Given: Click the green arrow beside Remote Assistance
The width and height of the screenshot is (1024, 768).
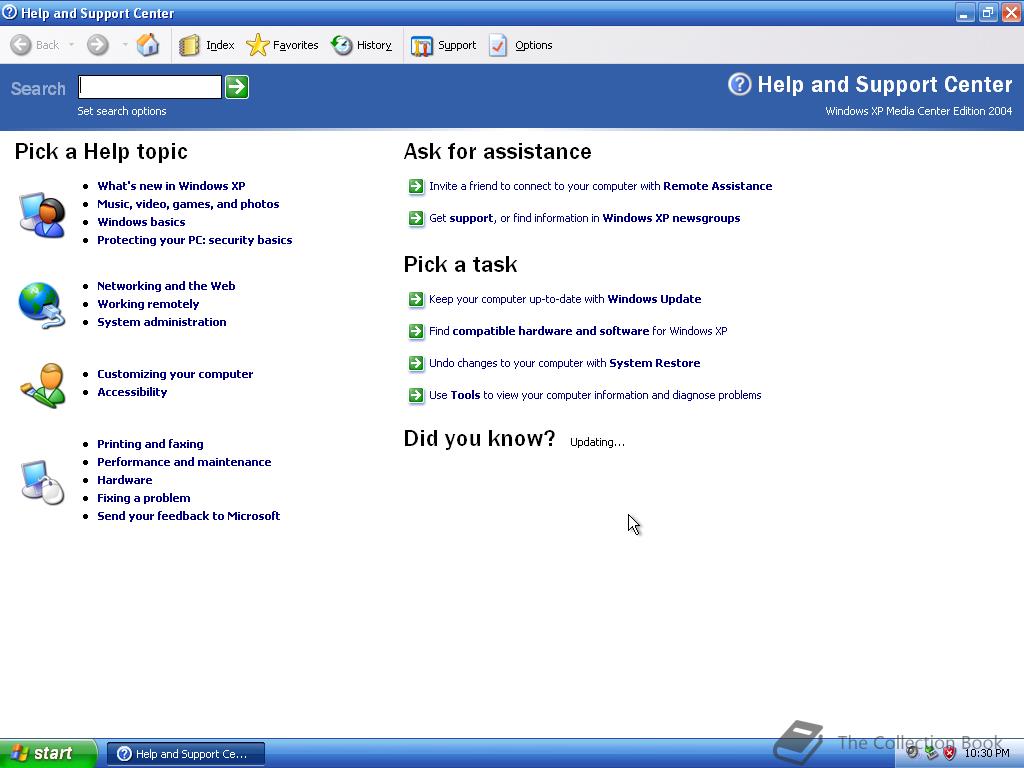Looking at the screenshot, I should click(x=416, y=186).
